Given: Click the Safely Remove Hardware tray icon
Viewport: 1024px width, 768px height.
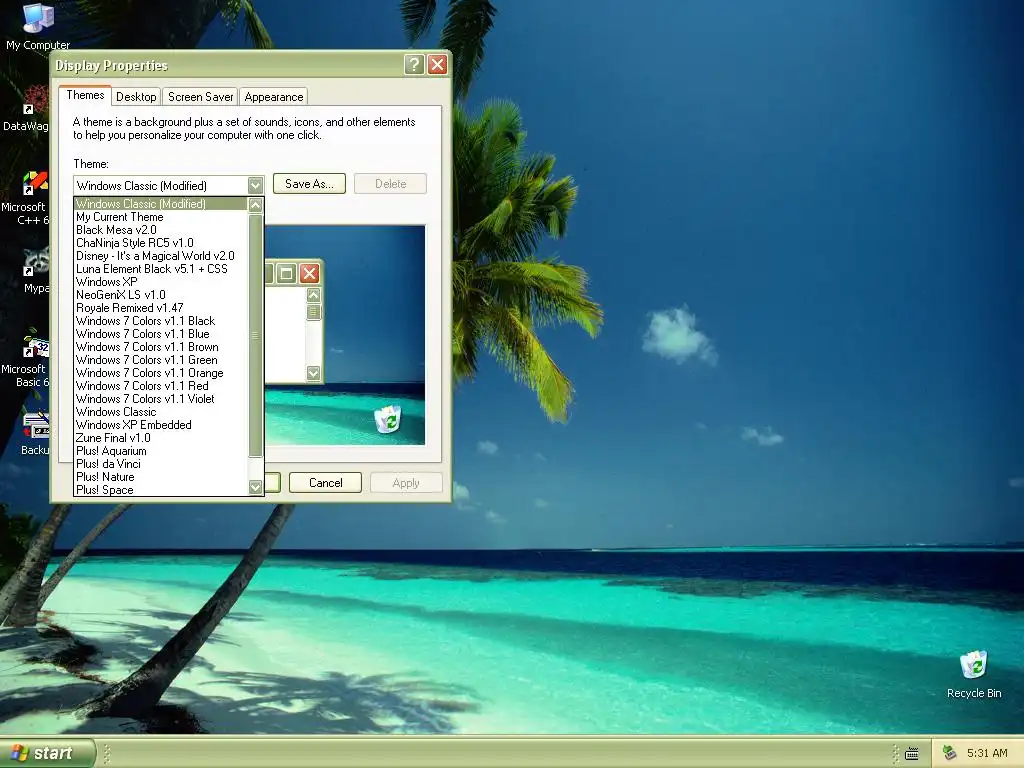Looking at the screenshot, I should tap(950, 753).
